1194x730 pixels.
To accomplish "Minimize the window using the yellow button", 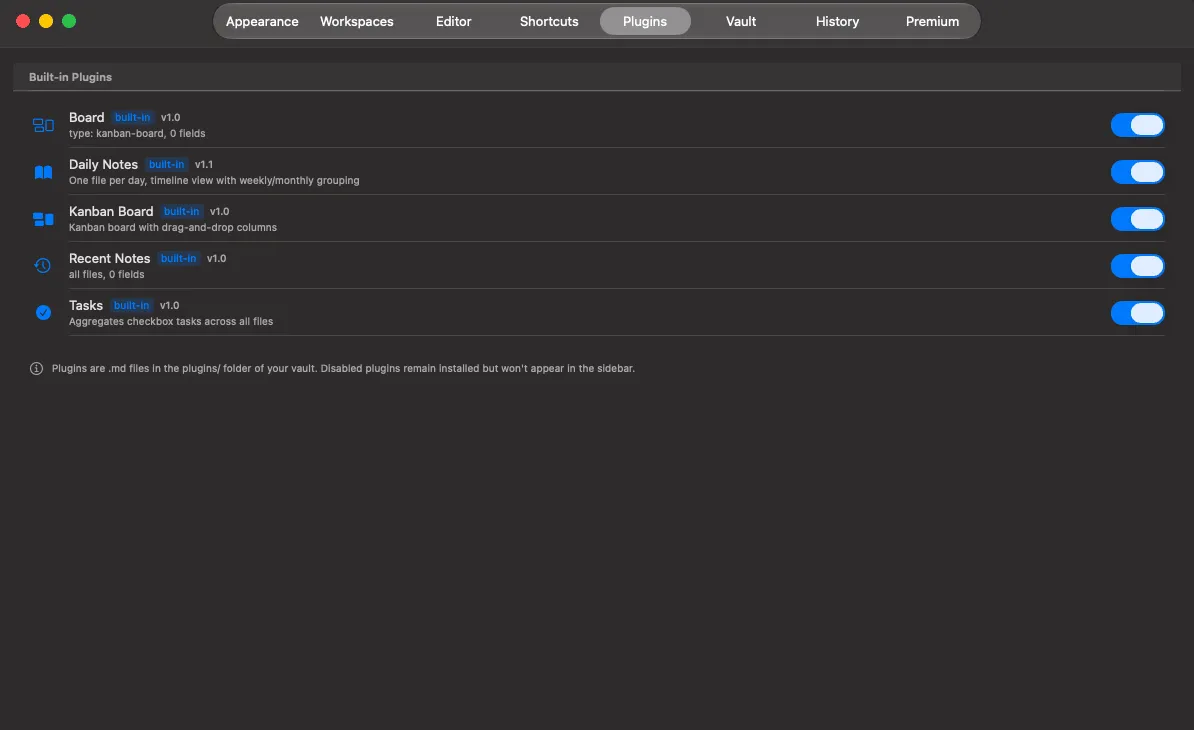I will click(x=46, y=21).
